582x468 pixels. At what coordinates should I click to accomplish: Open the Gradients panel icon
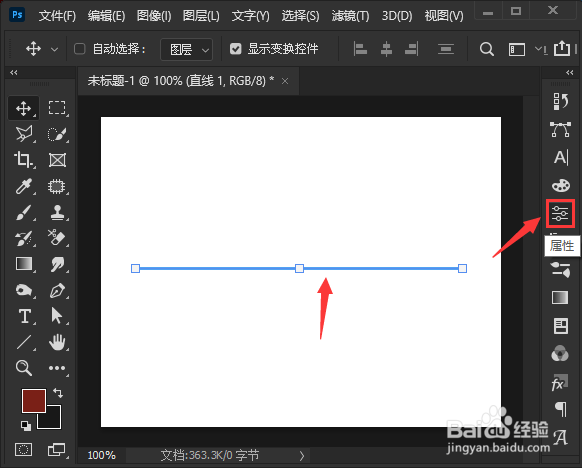point(560,298)
